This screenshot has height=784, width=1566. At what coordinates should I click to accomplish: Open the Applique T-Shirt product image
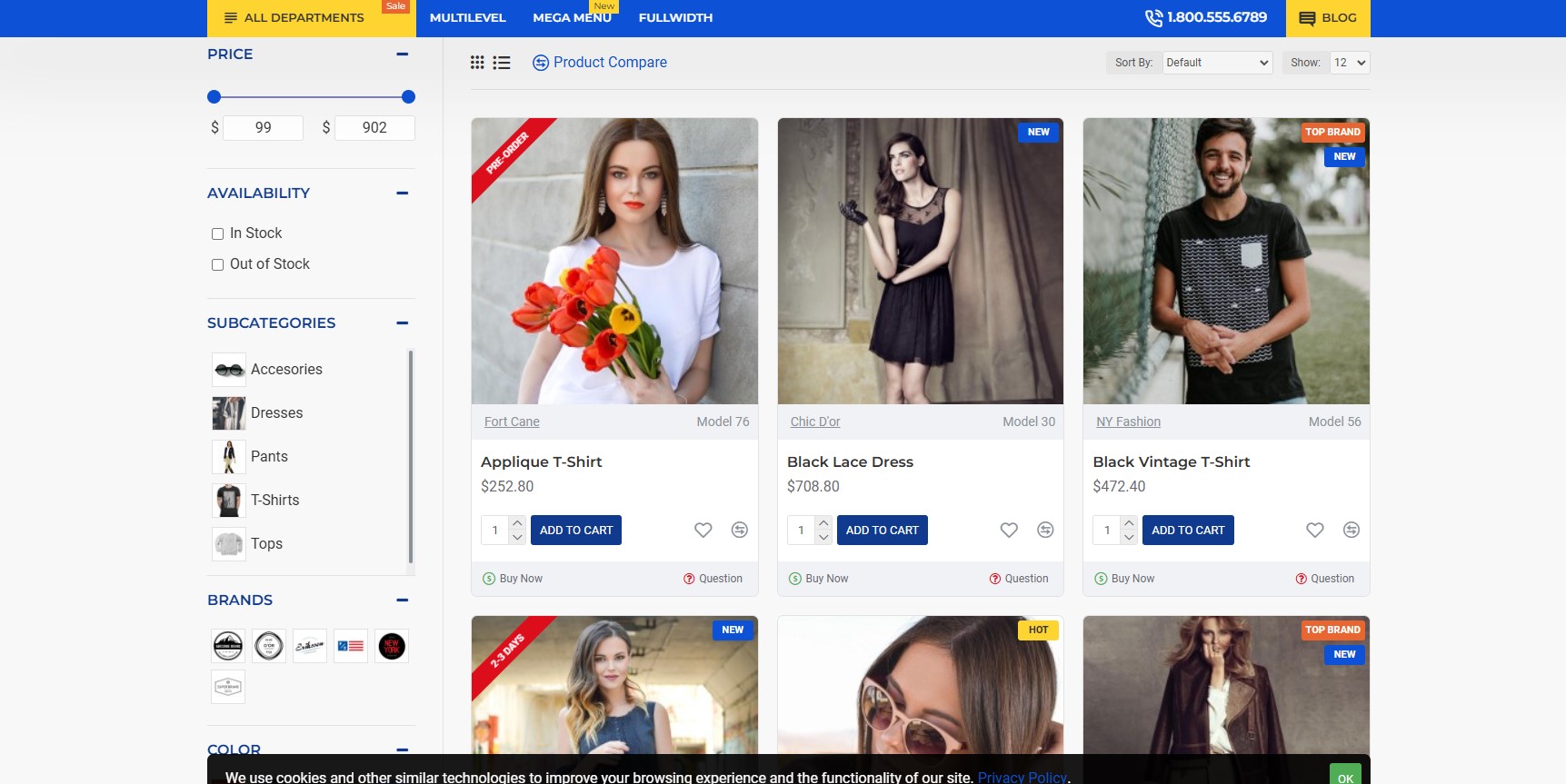[x=614, y=262]
